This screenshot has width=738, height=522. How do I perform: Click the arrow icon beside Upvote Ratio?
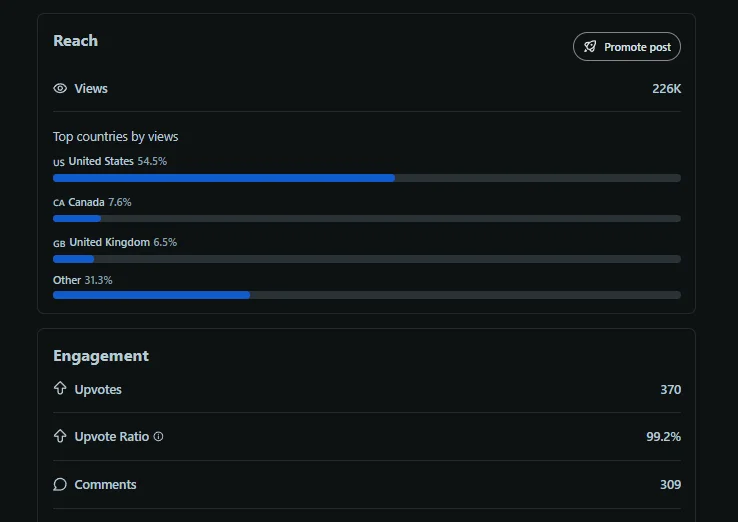[60, 437]
